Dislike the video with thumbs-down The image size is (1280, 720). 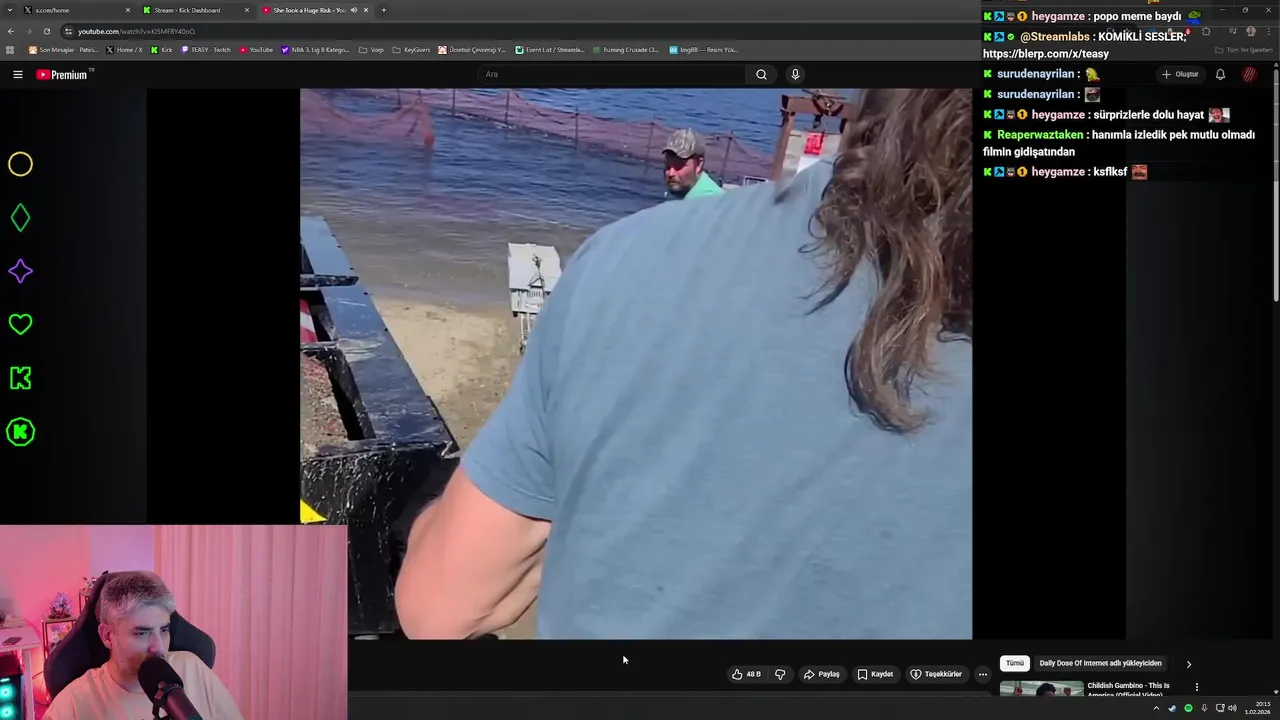click(780, 674)
